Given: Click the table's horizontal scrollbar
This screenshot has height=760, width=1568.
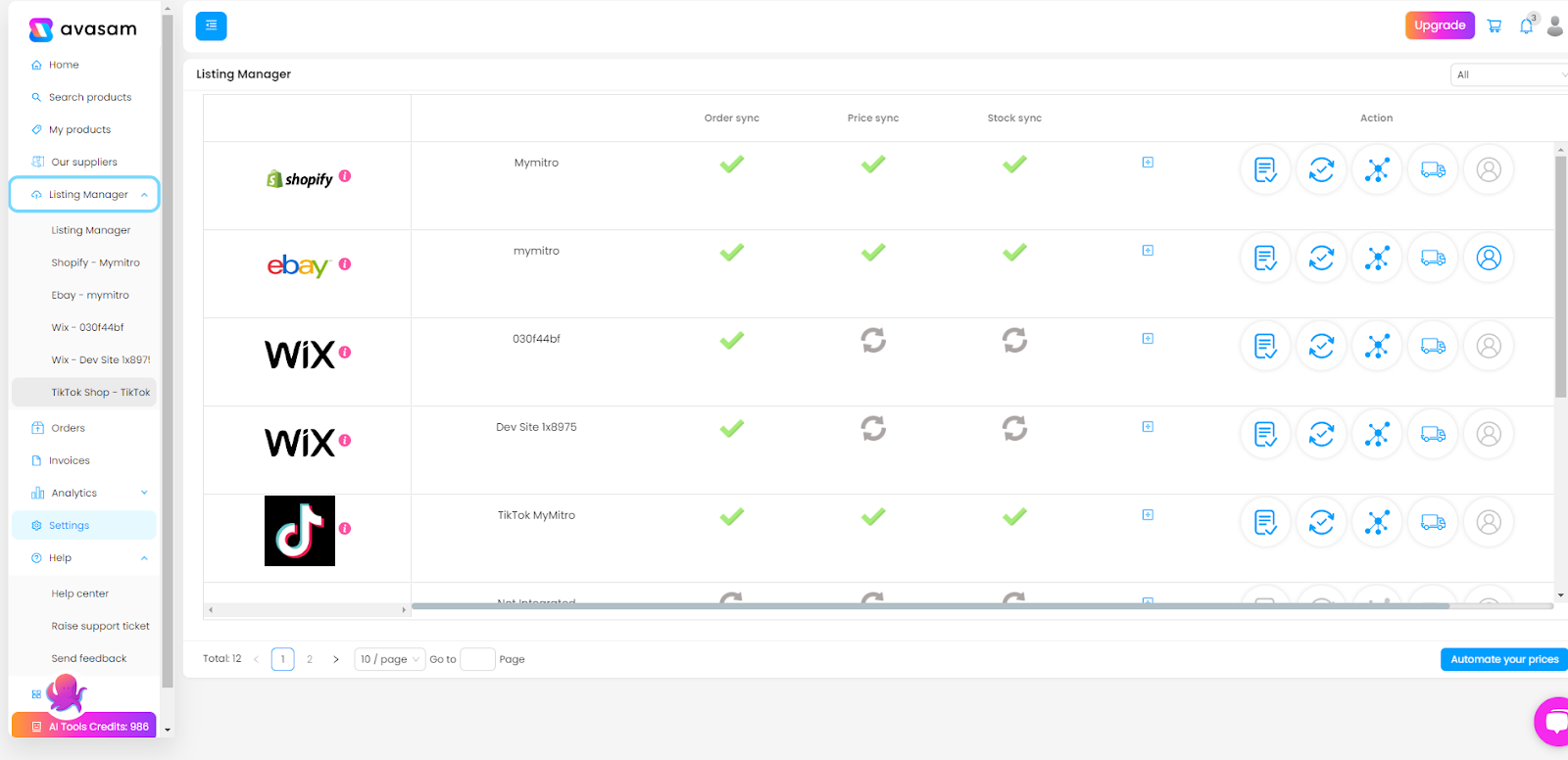Looking at the screenshot, I should tap(930, 606).
